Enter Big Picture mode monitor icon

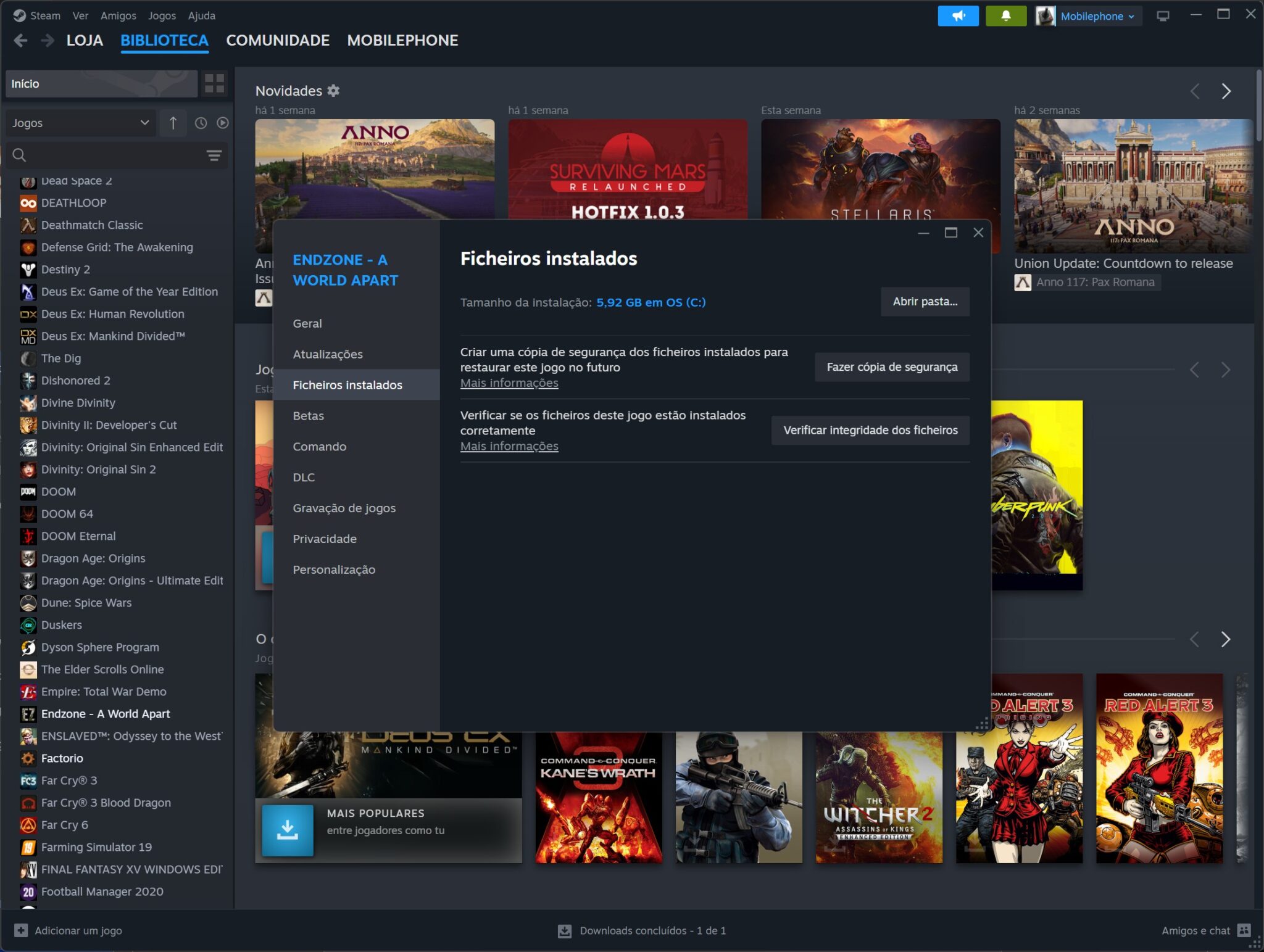coord(1163,15)
